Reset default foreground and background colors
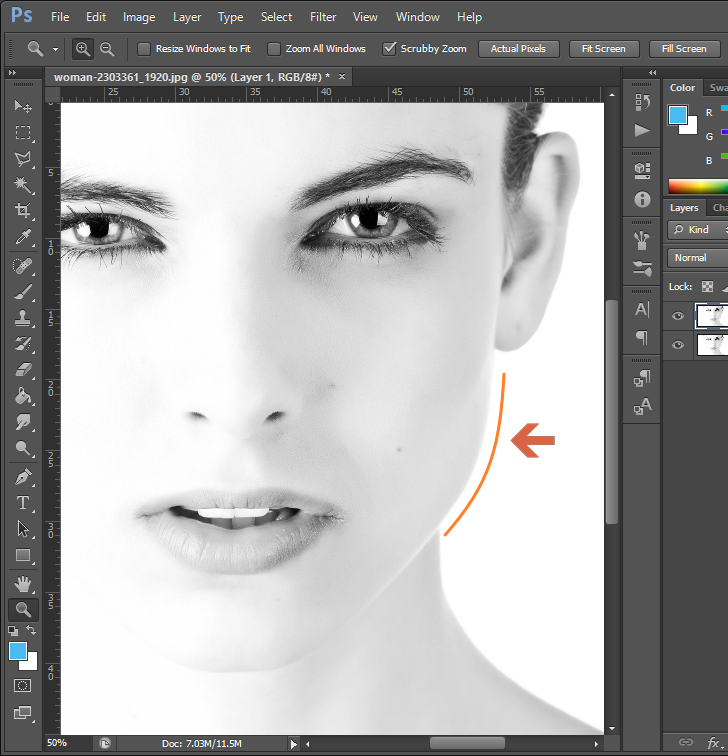728x756 pixels. (x=13, y=630)
